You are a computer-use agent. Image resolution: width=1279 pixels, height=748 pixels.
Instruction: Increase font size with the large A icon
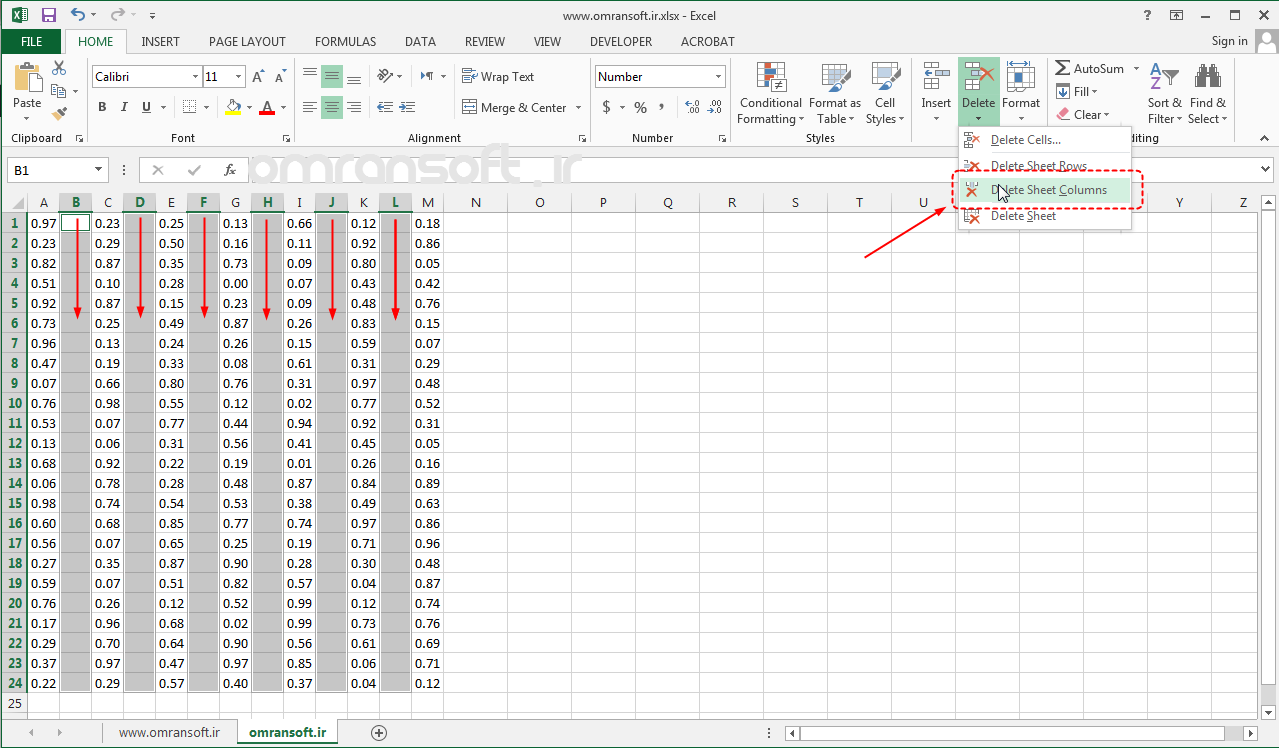[x=258, y=77]
